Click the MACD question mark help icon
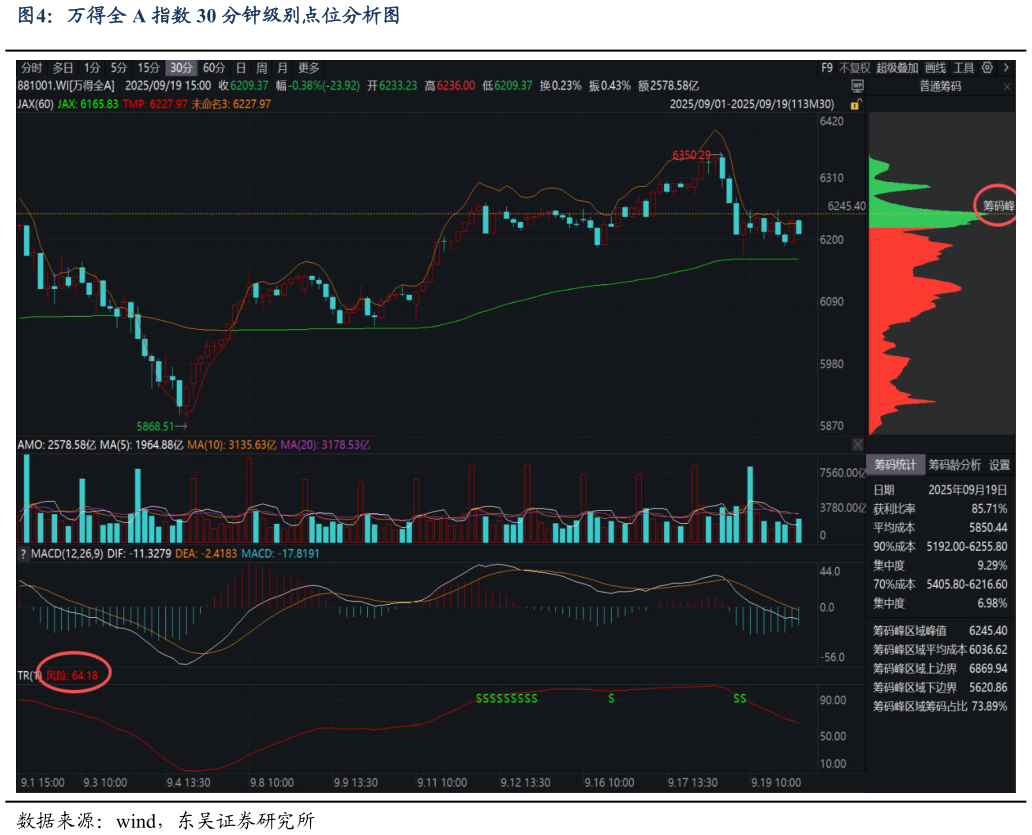 22,554
